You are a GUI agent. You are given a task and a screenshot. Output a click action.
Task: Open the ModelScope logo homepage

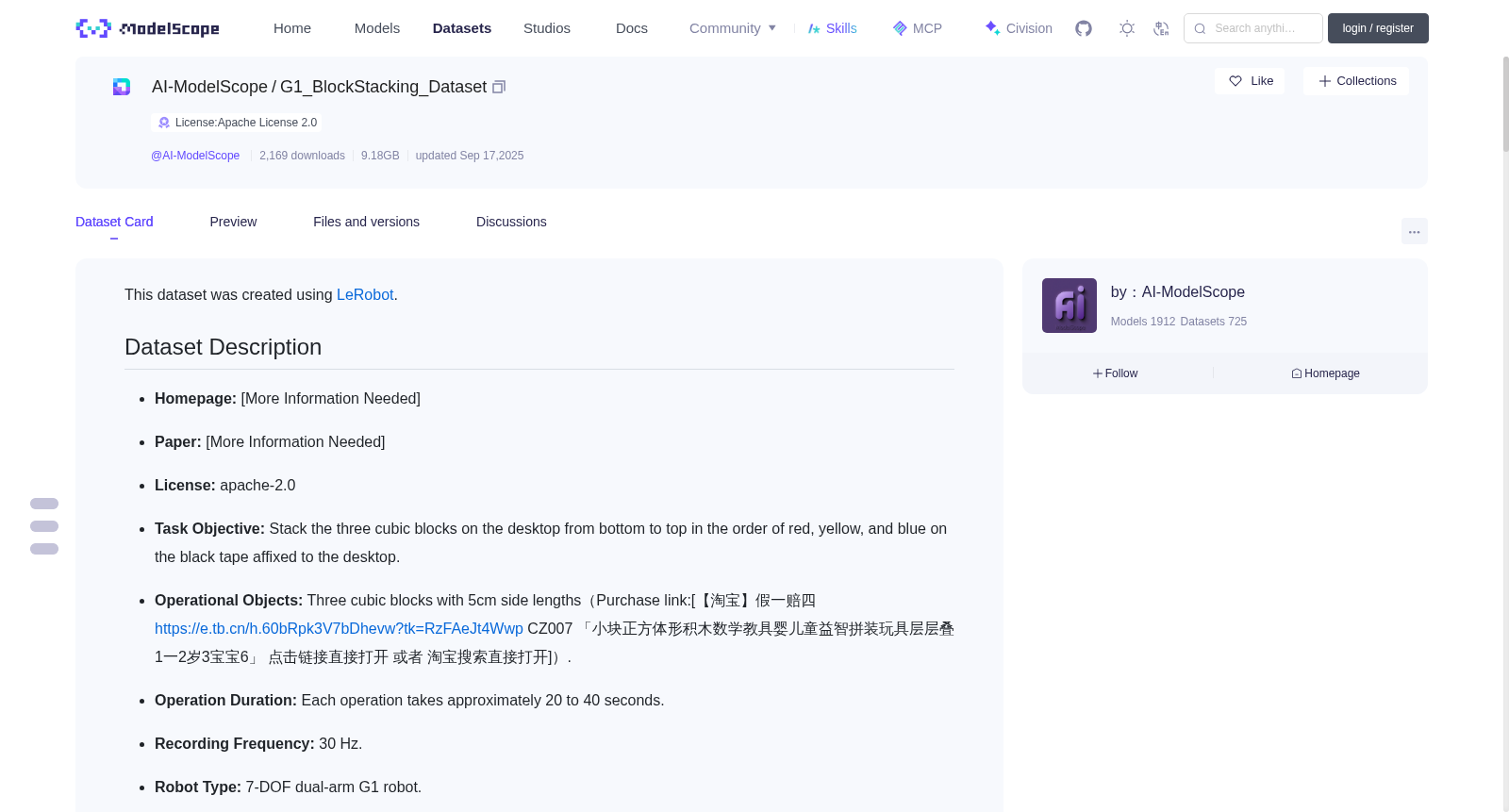click(x=147, y=28)
